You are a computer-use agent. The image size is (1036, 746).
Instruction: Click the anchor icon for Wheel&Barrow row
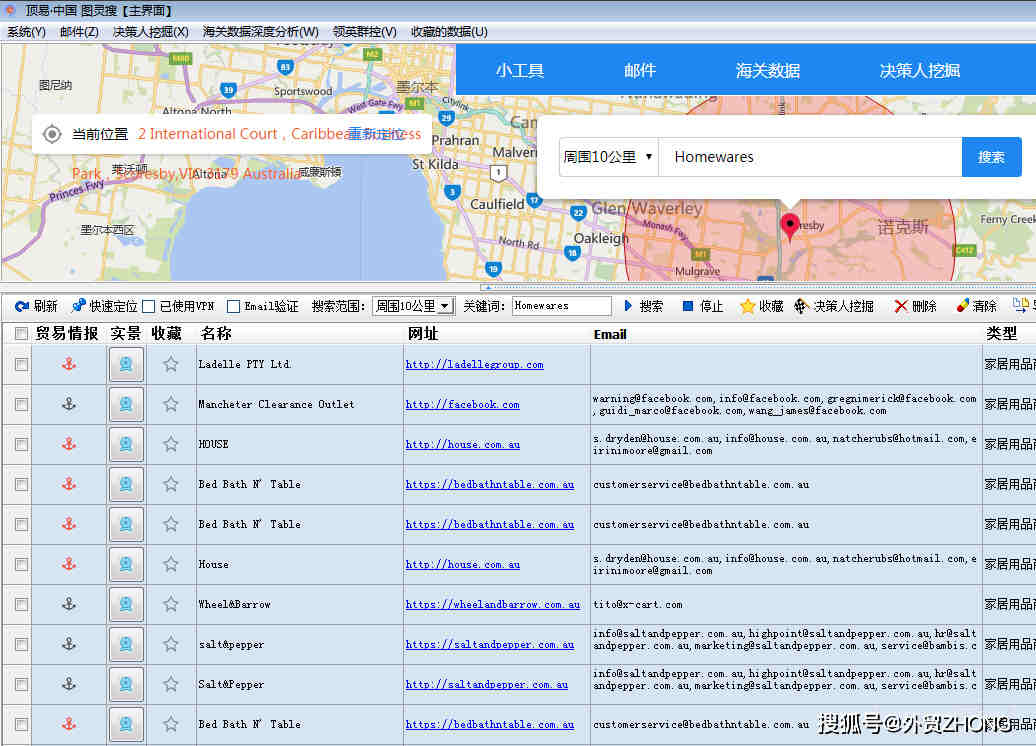tap(69, 604)
